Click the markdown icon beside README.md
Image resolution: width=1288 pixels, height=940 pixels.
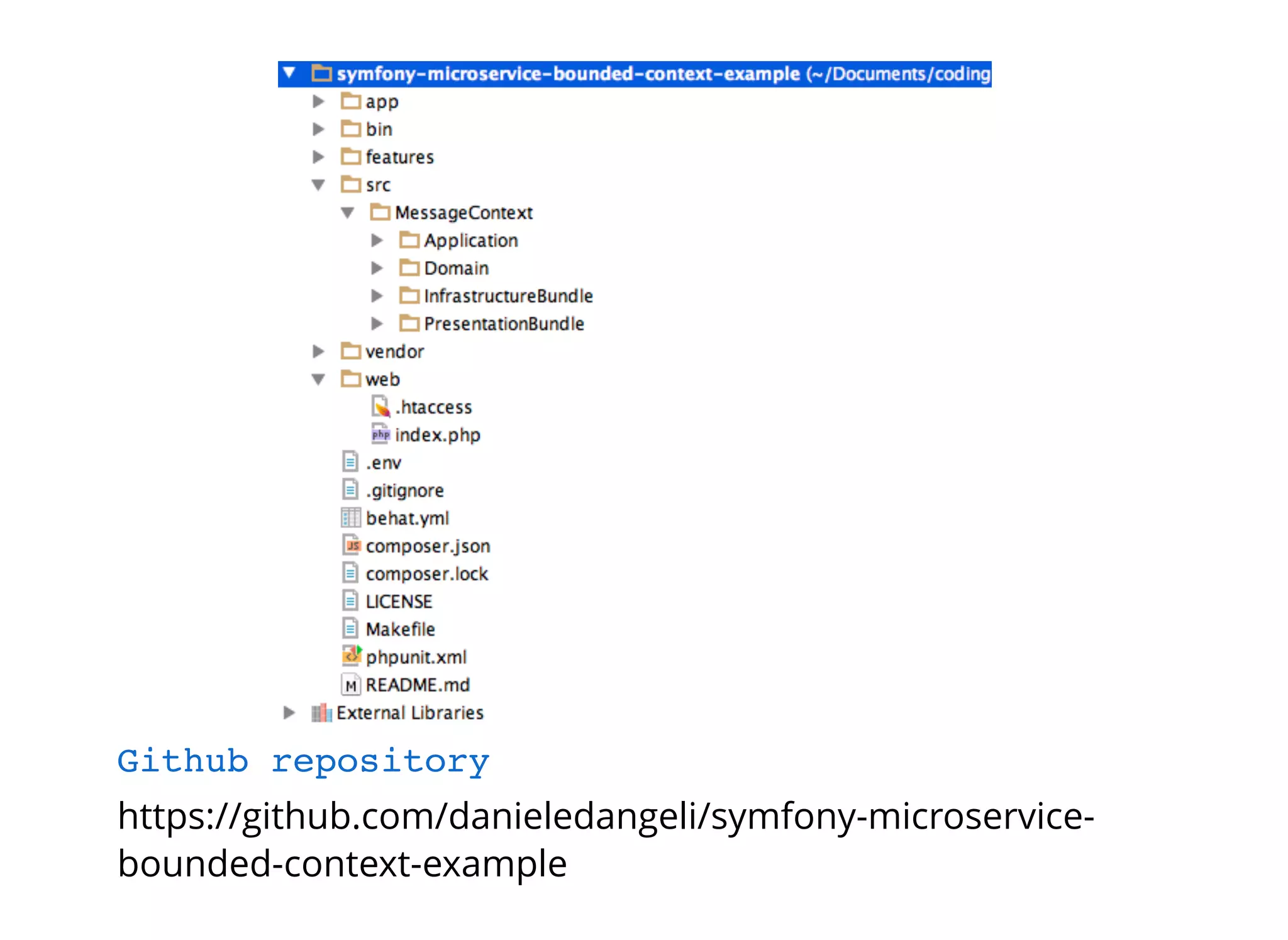(x=351, y=685)
